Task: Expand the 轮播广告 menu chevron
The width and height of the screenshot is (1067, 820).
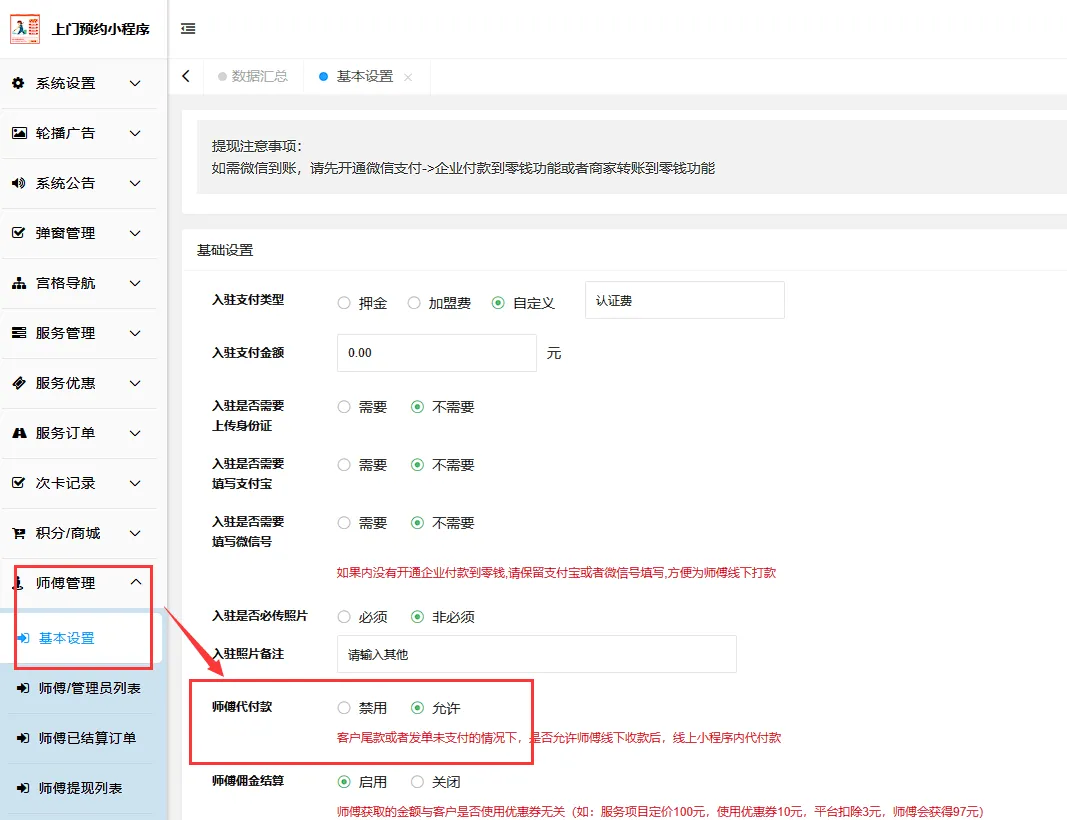Action: click(135, 133)
